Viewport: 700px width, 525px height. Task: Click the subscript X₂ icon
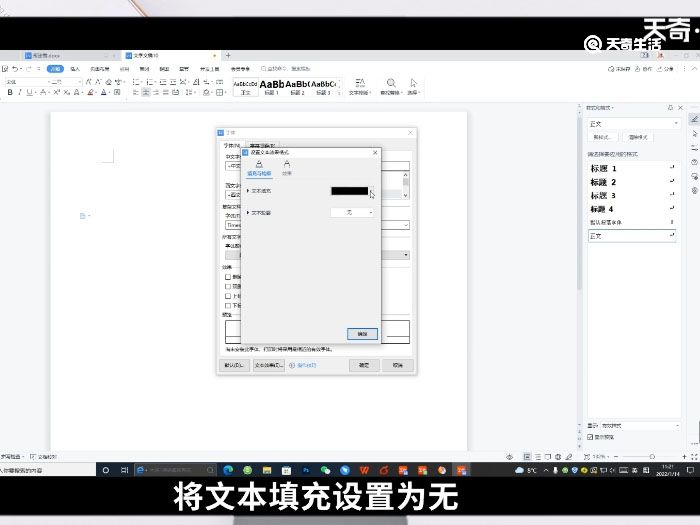pos(66,92)
